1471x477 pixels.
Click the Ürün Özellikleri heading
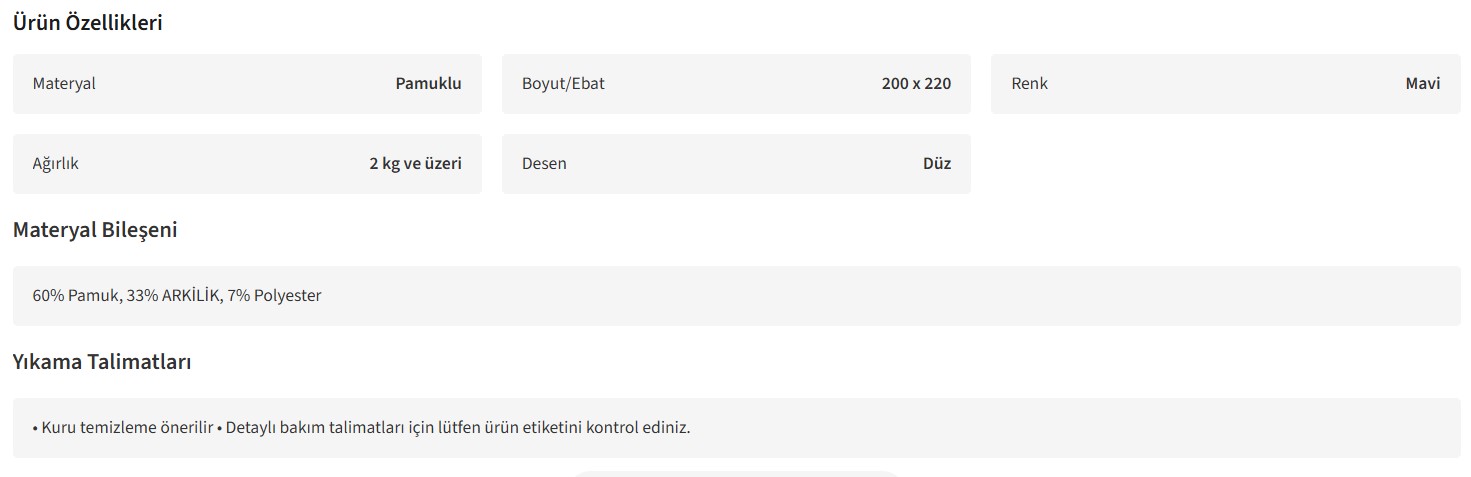click(x=87, y=23)
